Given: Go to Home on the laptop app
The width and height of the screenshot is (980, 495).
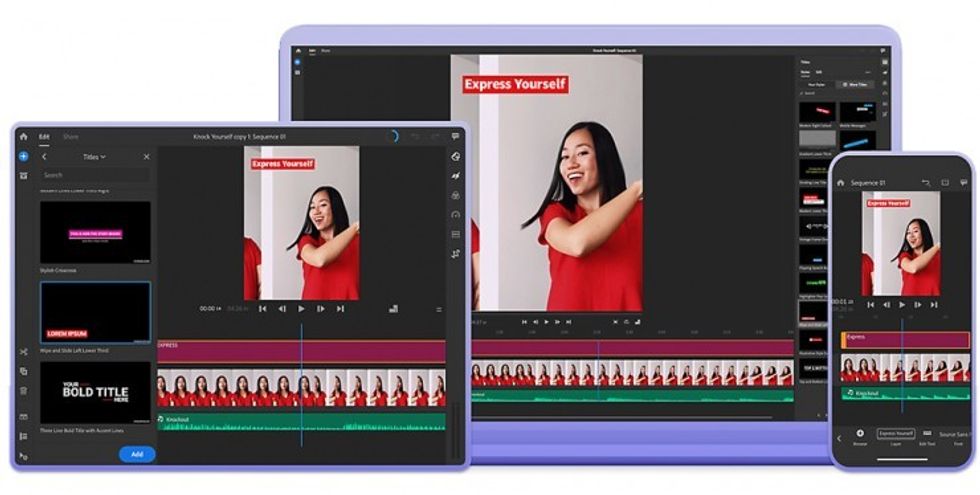Looking at the screenshot, I should (x=298, y=51).
